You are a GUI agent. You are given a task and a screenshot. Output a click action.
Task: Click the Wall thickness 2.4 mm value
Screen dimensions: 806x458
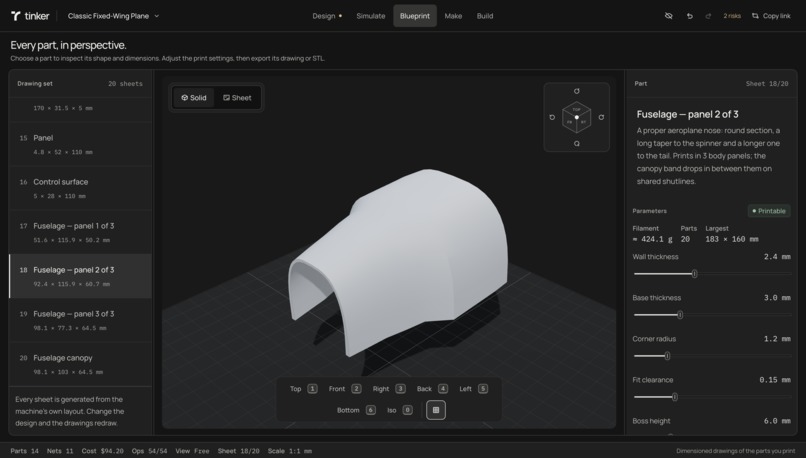777,257
